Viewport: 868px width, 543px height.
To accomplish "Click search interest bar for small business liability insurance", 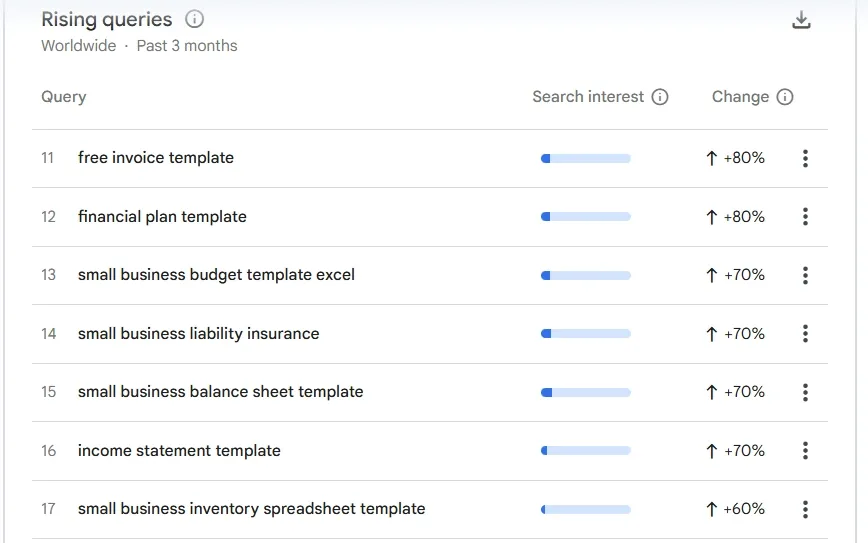I will (x=586, y=334).
